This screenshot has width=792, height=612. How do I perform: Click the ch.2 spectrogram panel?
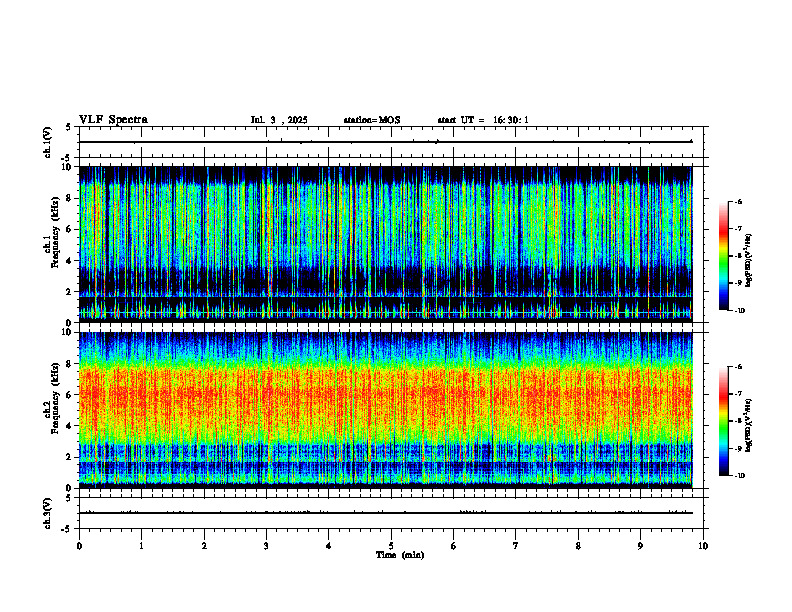point(385,410)
